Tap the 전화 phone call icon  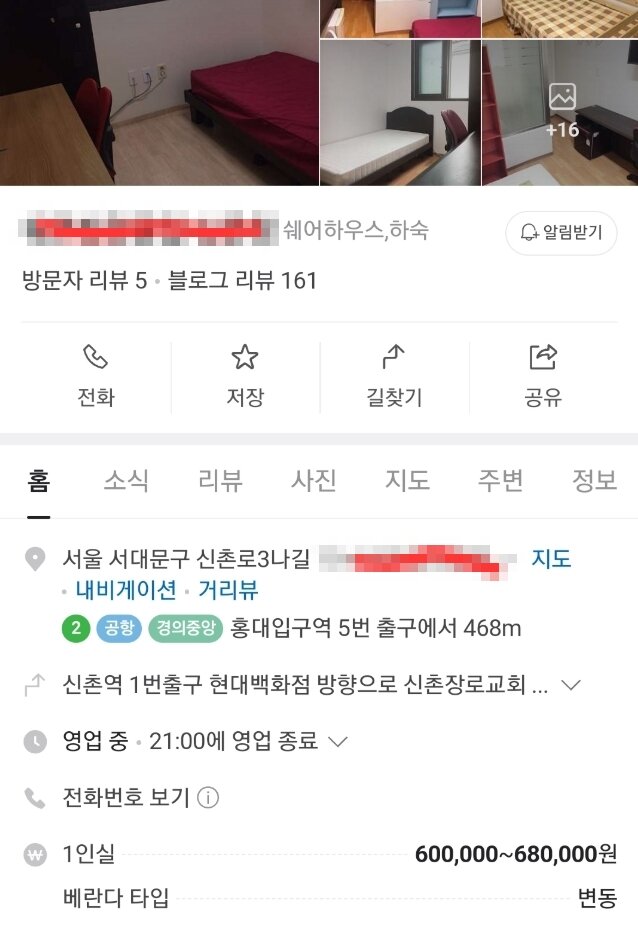(95, 356)
